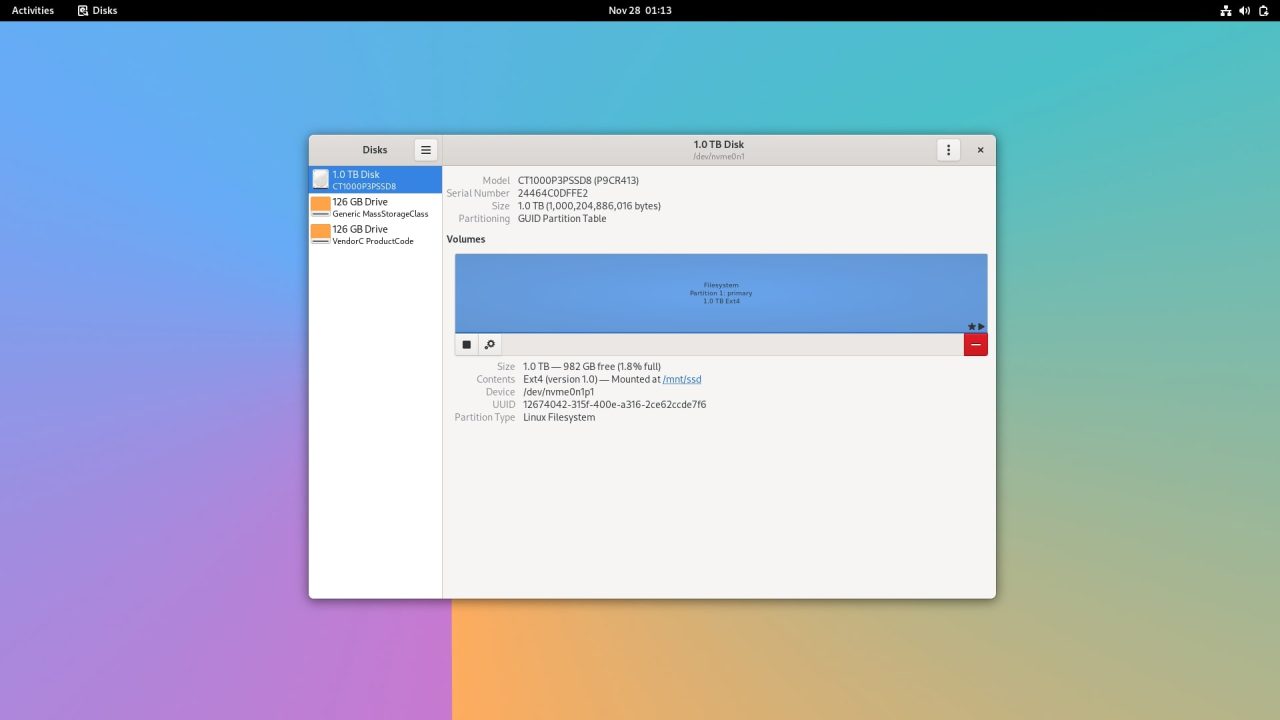Select Partition 1 in the volumes map
The width and height of the screenshot is (1280, 720).
720,292
